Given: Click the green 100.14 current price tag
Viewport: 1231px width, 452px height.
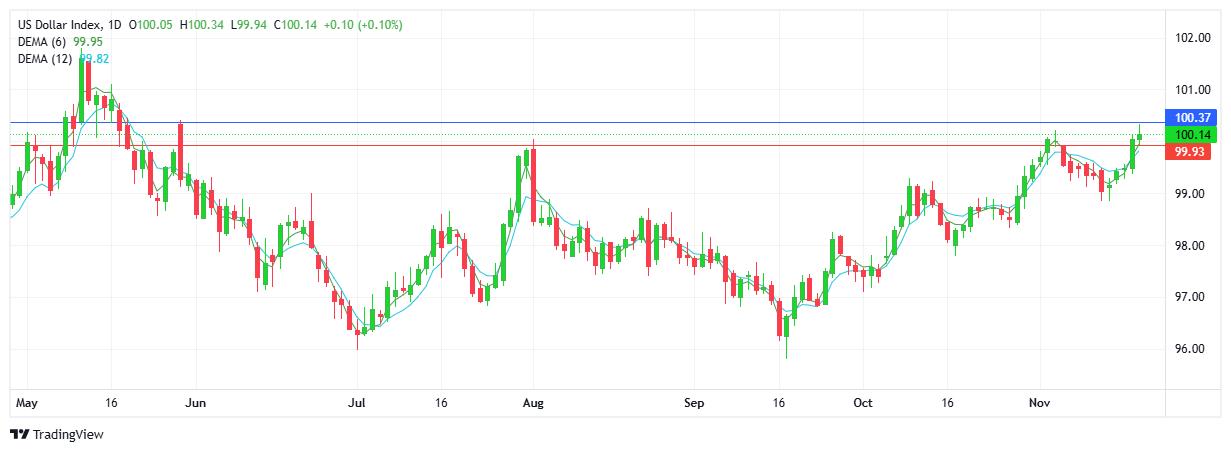Looking at the screenshot, I should (1193, 135).
